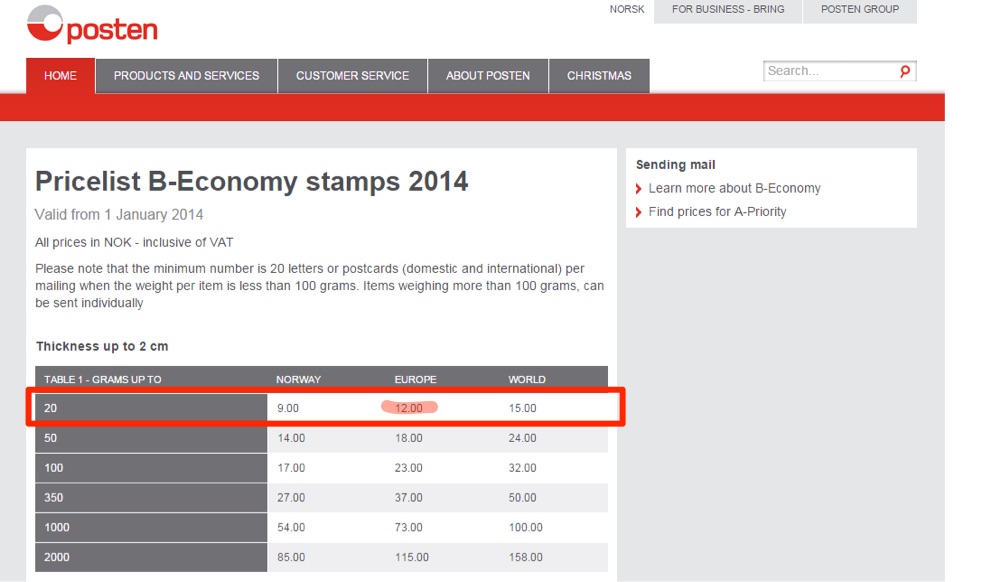Click the EUROPE column header
The width and height of the screenshot is (986, 582).
tap(415, 380)
